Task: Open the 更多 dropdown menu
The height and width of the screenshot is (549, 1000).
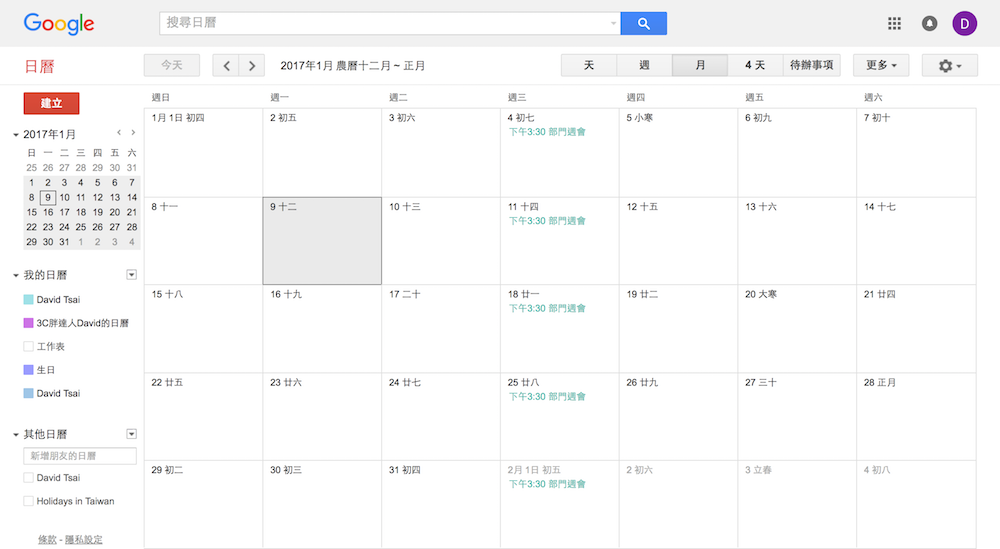Action: pyautogui.click(x=880, y=66)
